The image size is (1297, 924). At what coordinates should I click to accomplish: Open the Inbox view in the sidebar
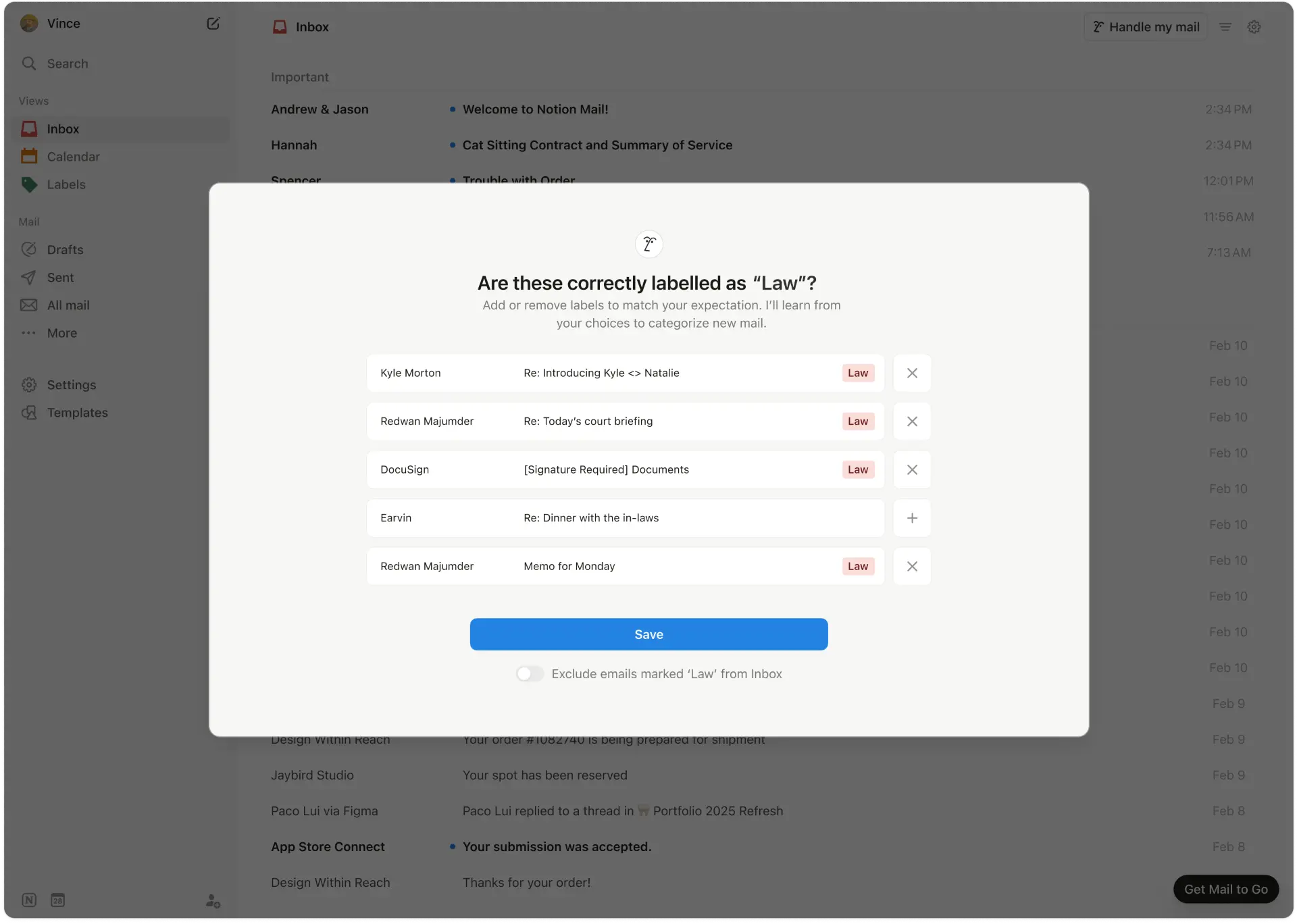[x=64, y=129]
